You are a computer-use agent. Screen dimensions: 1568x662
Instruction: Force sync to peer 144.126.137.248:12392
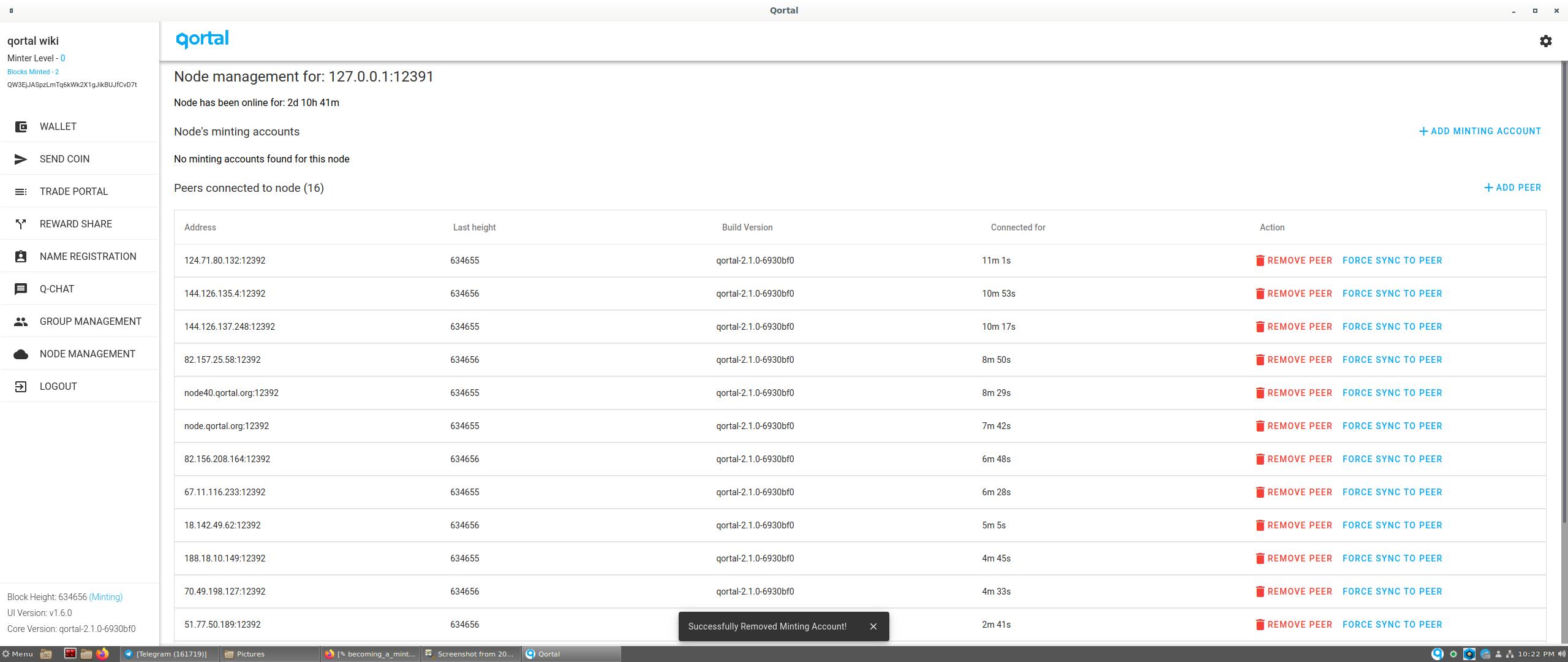[x=1392, y=327]
